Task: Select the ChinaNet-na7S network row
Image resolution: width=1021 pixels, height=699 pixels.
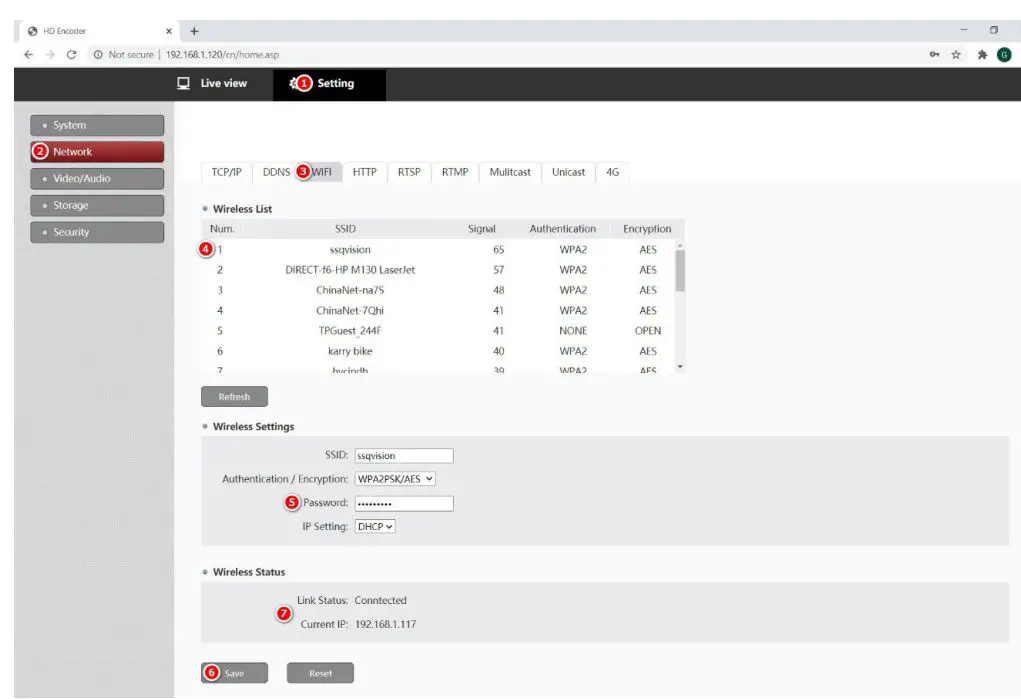Action: pos(438,290)
